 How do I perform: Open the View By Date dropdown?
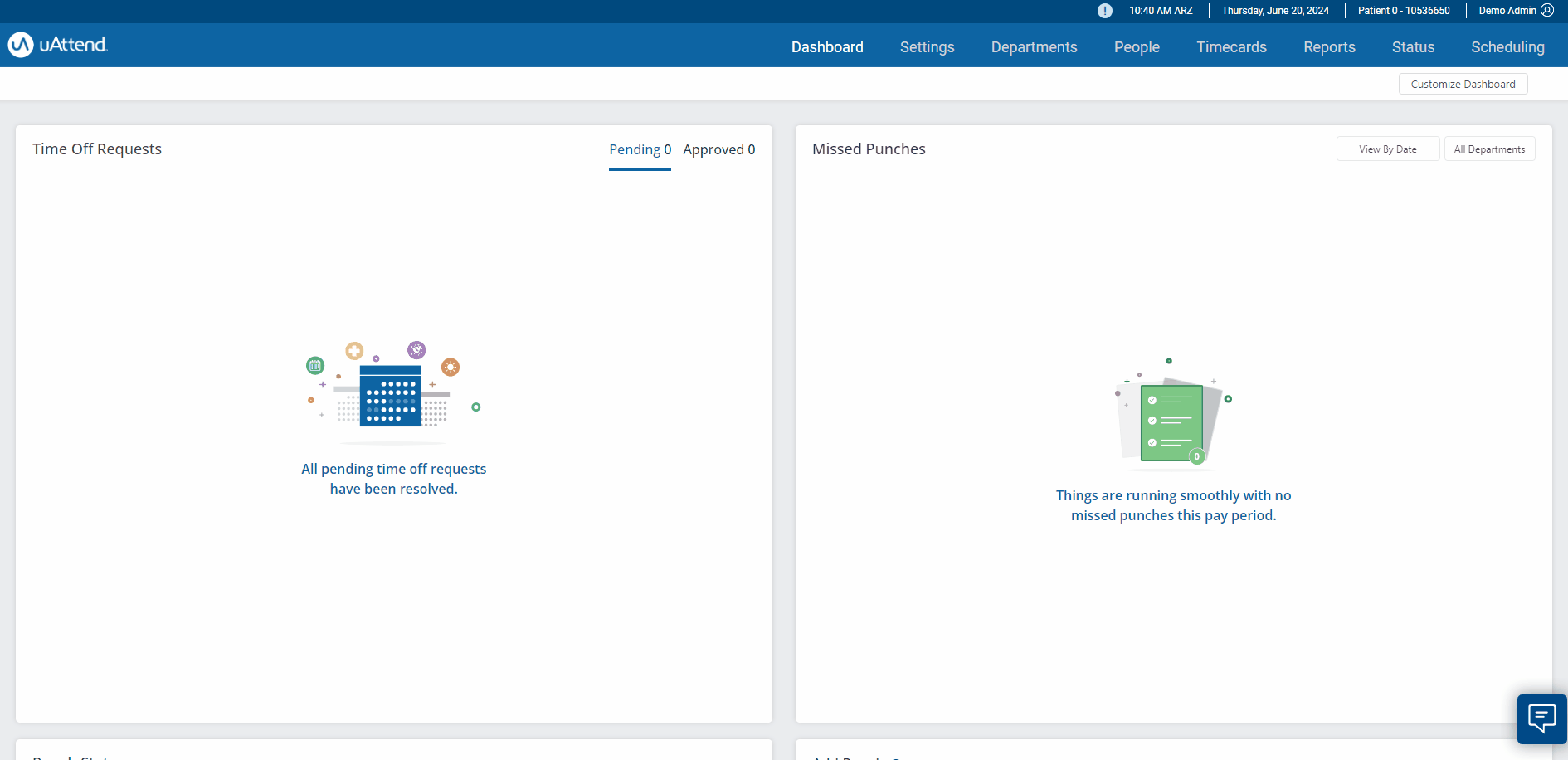pyautogui.click(x=1388, y=149)
